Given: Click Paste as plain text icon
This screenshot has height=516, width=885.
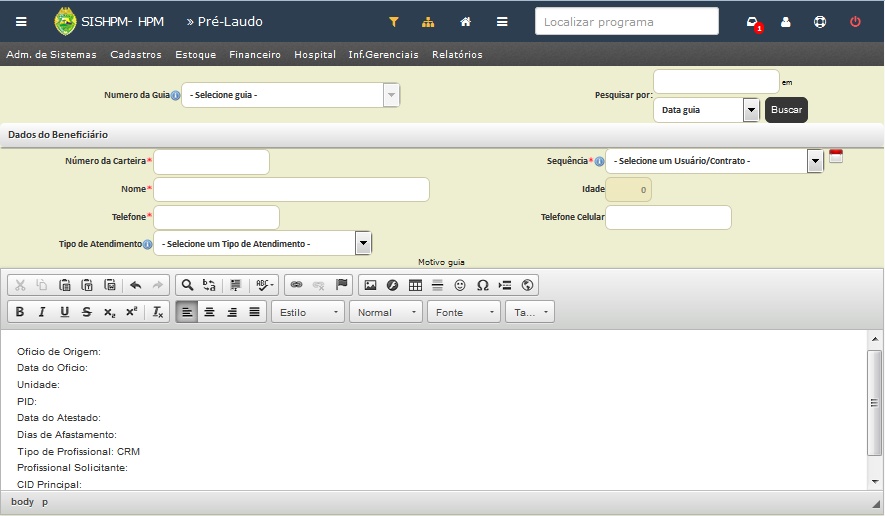Looking at the screenshot, I should tap(87, 285).
